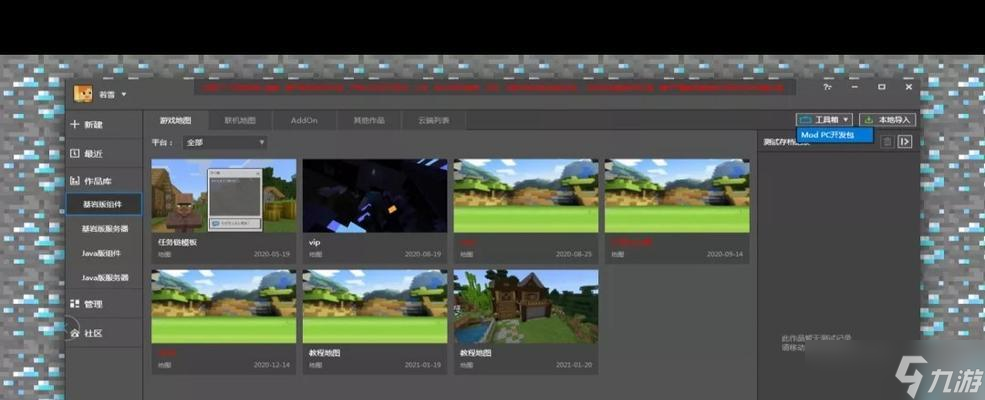
Task: Open the map thumbnail dated 2020-12-14
Action: [x=224, y=306]
